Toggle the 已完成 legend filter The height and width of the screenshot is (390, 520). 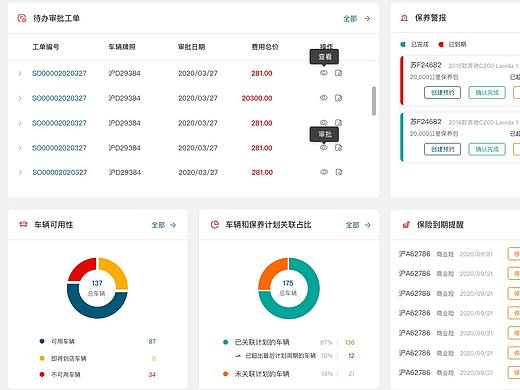click(x=414, y=44)
